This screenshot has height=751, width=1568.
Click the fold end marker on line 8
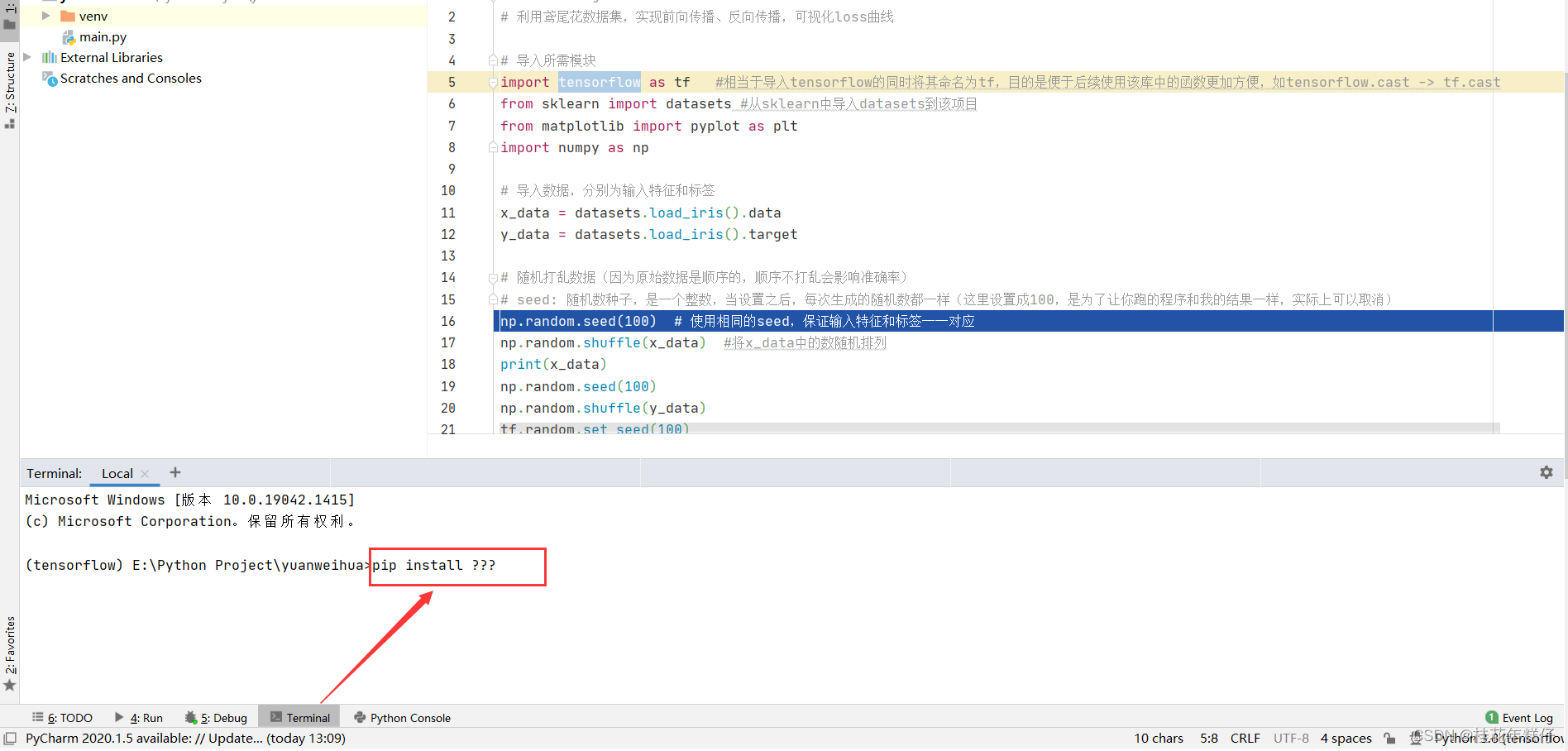[493, 147]
